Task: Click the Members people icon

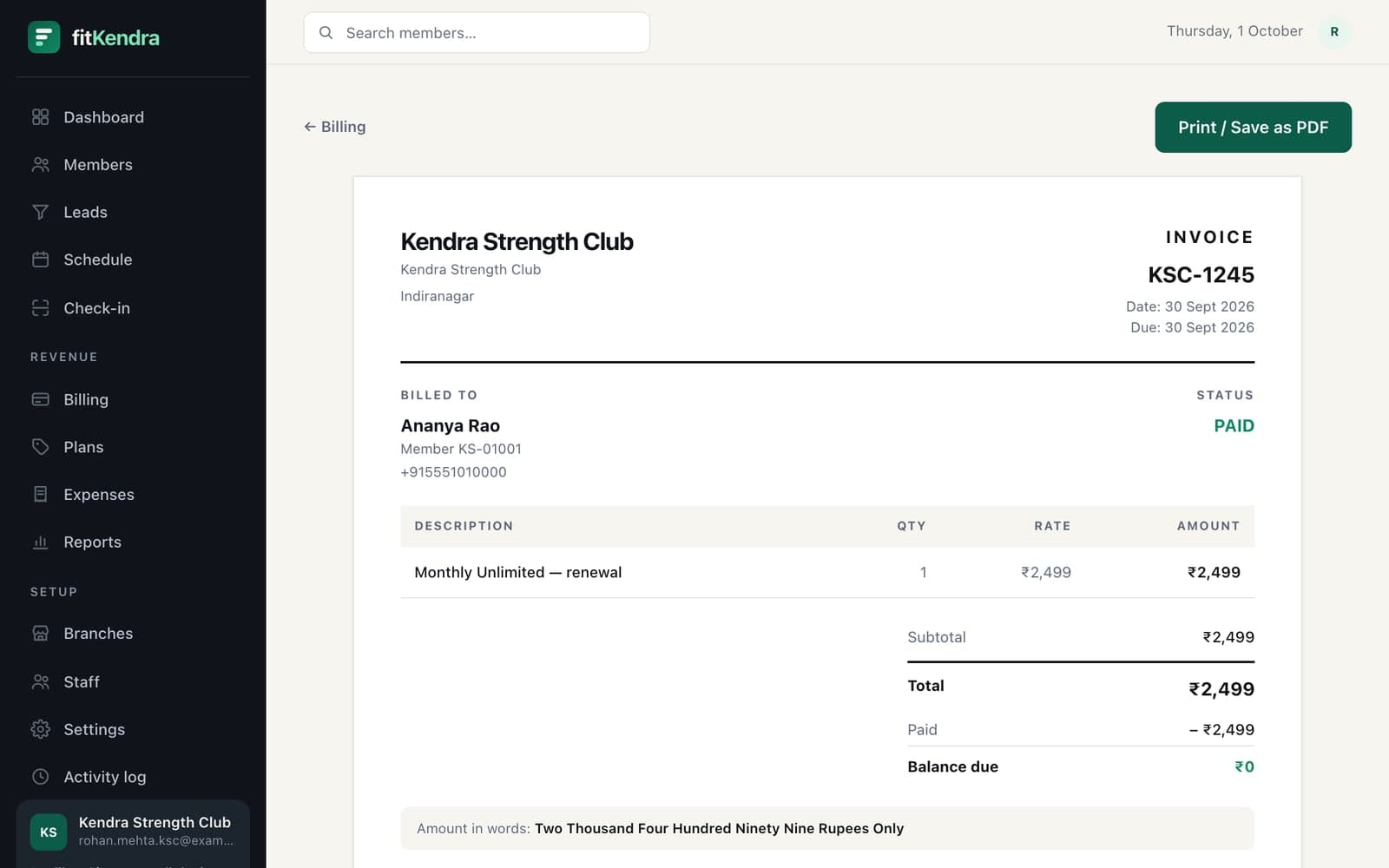Action: pyautogui.click(x=40, y=165)
